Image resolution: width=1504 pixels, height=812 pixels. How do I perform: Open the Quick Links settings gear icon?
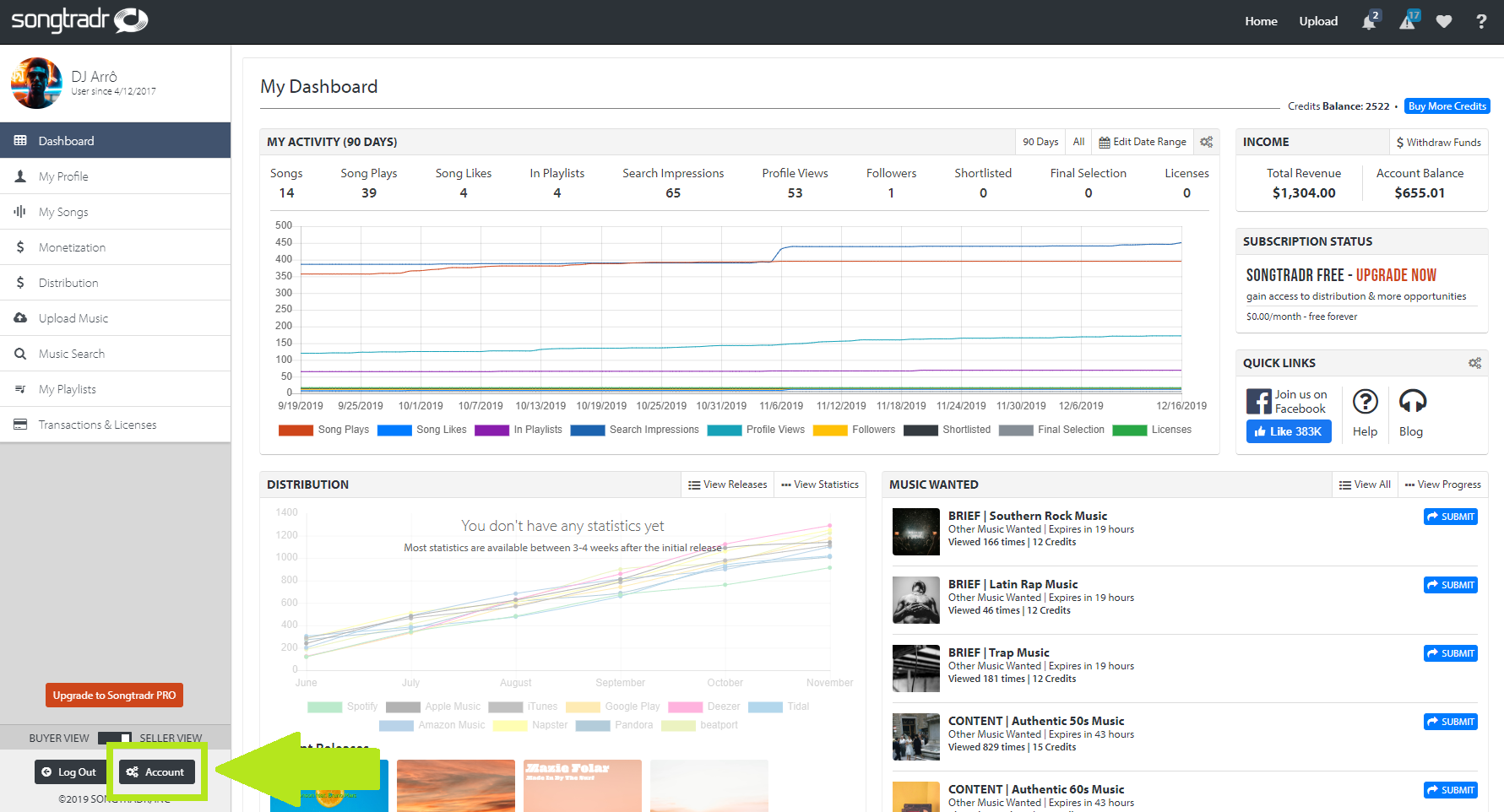pyautogui.click(x=1474, y=363)
